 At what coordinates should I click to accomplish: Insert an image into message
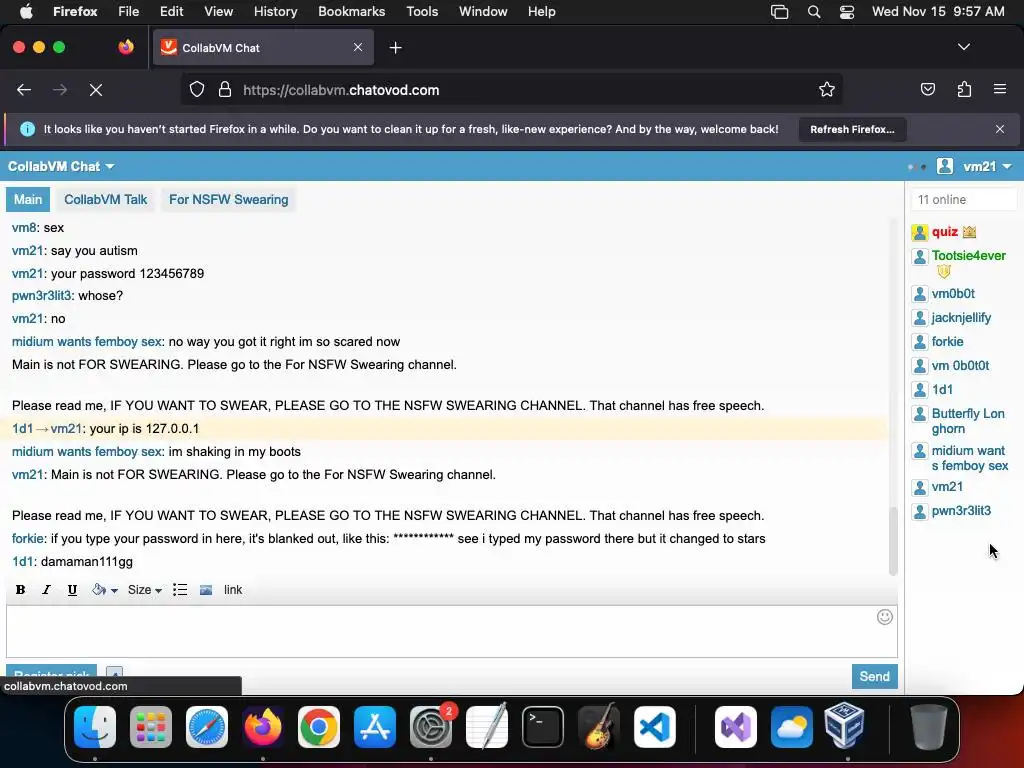tap(206, 590)
